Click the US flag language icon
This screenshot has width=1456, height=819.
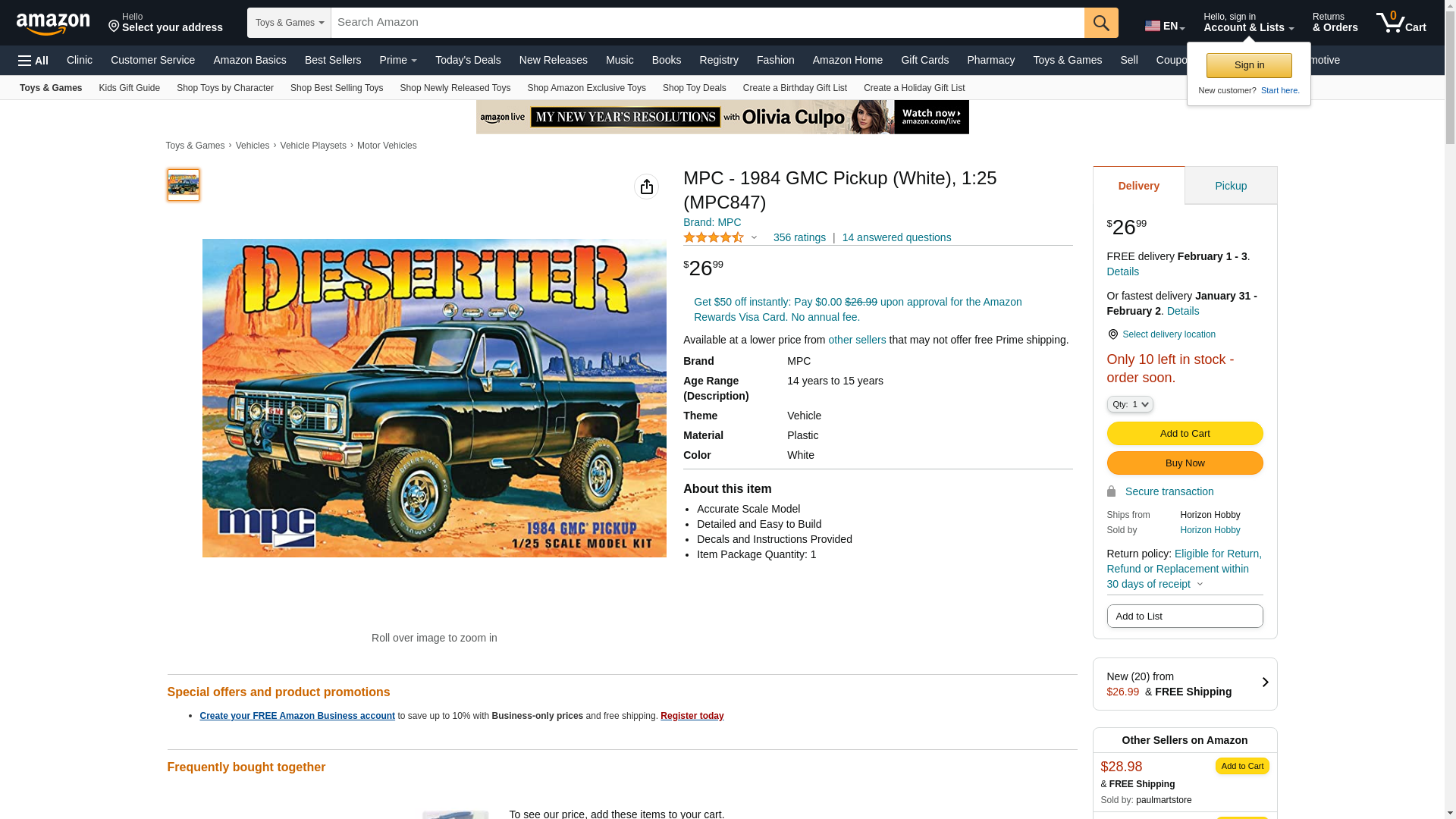(x=1153, y=26)
